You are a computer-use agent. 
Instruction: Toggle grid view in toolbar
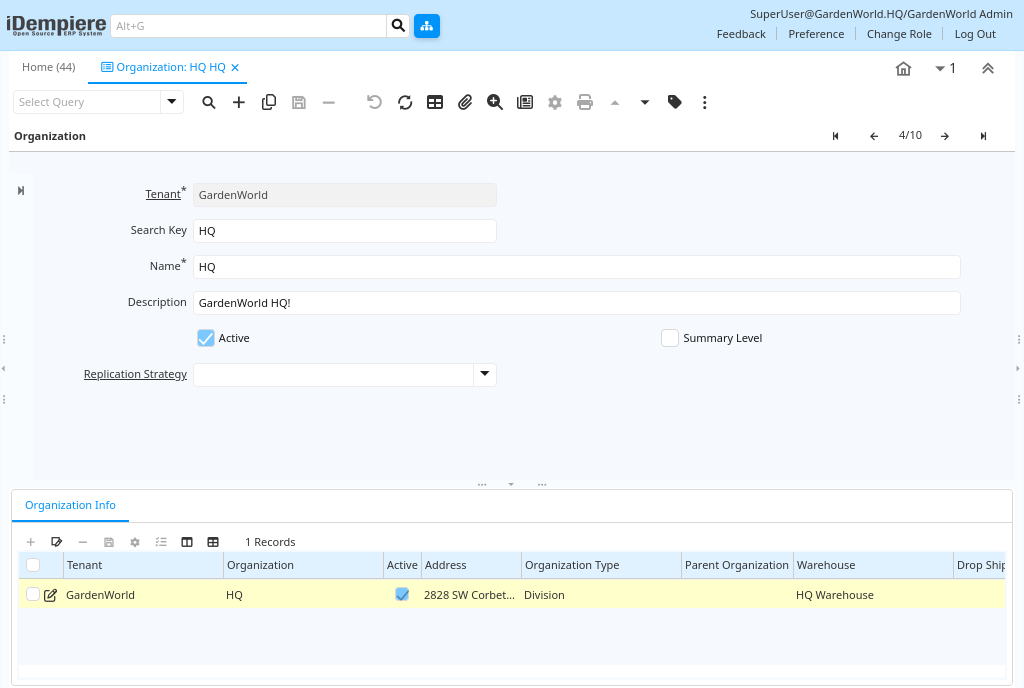(435, 102)
